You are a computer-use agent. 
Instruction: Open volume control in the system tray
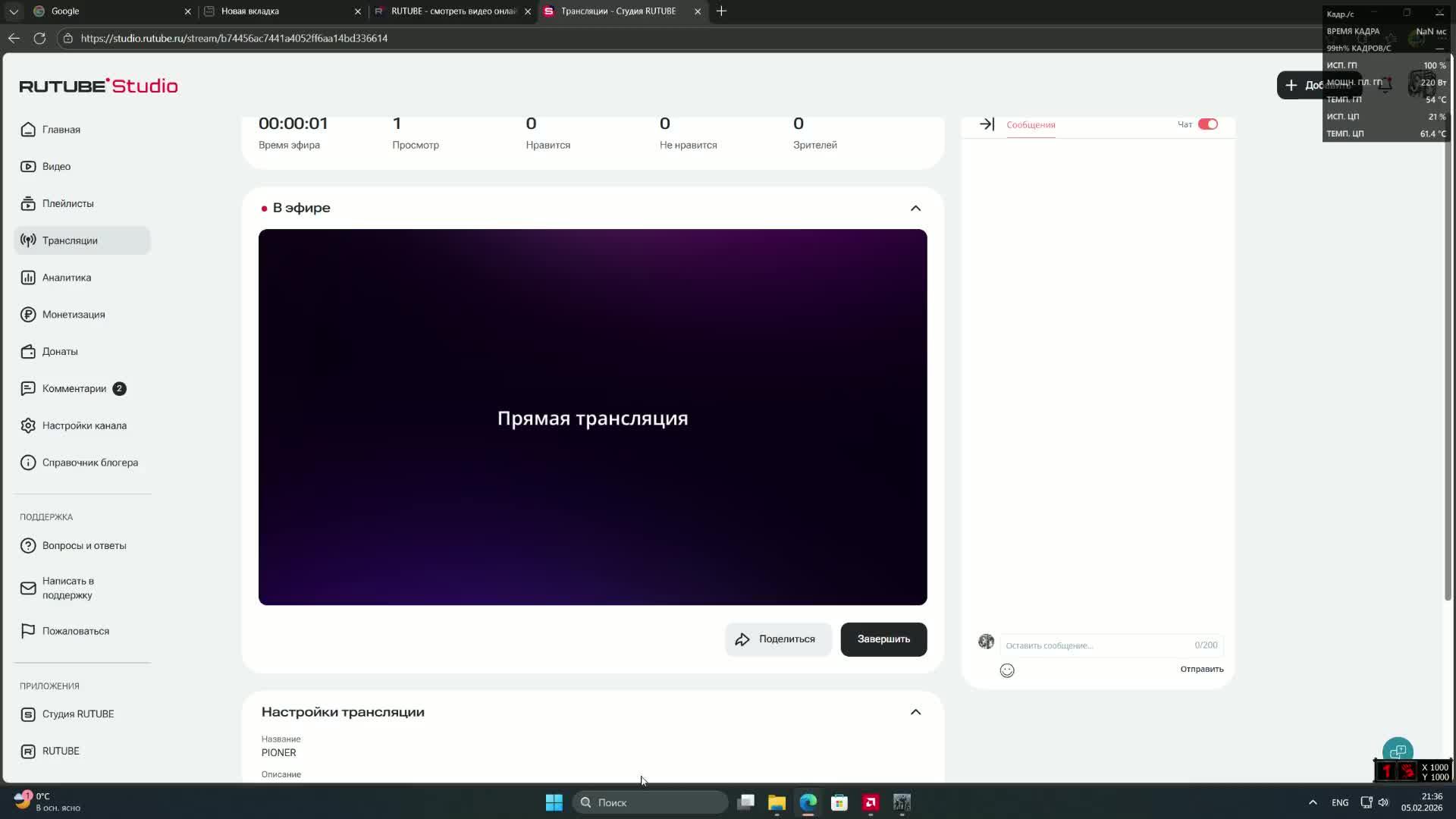1383,802
